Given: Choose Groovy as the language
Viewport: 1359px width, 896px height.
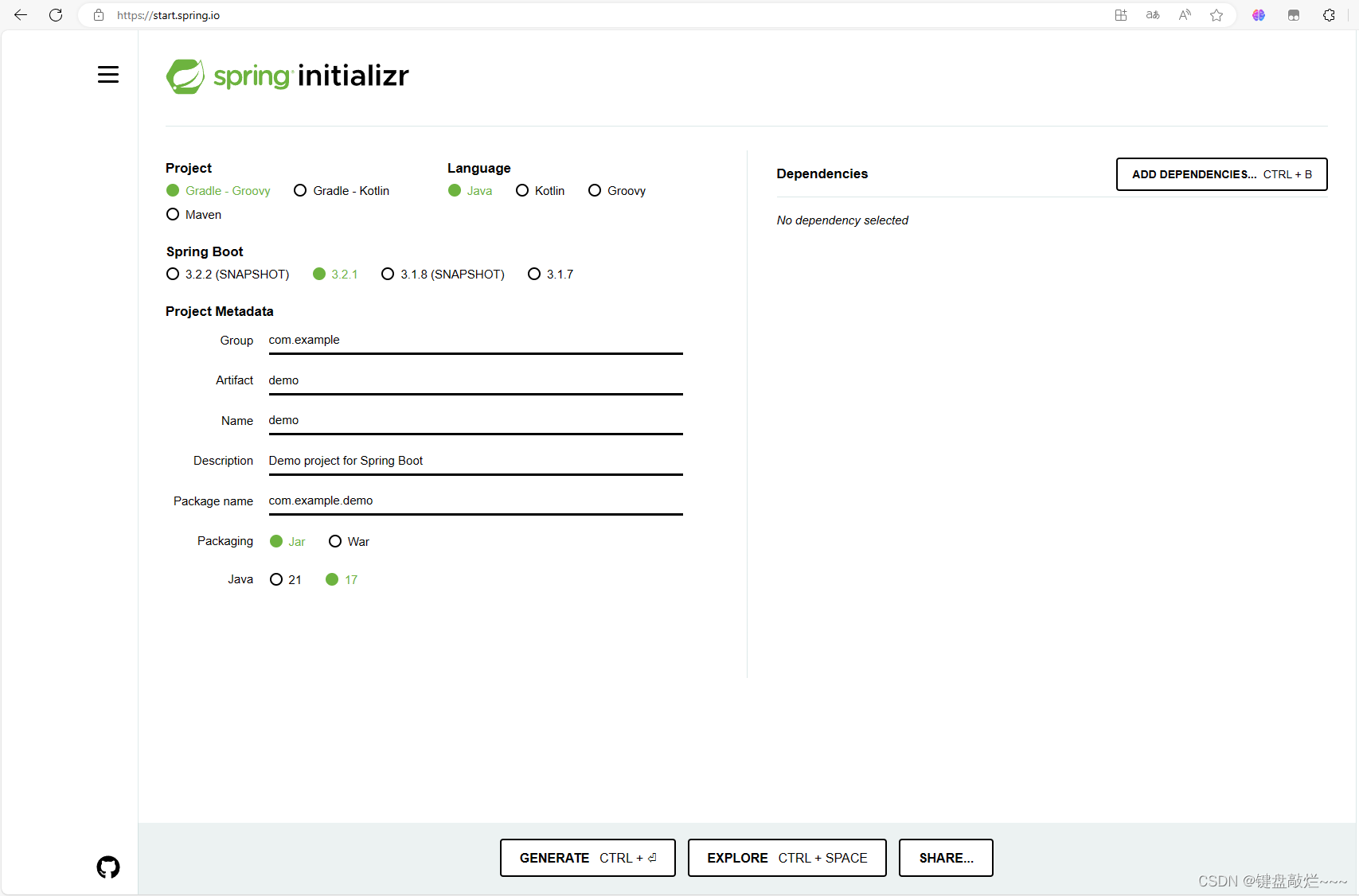Looking at the screenshot, I should [617, 191].
